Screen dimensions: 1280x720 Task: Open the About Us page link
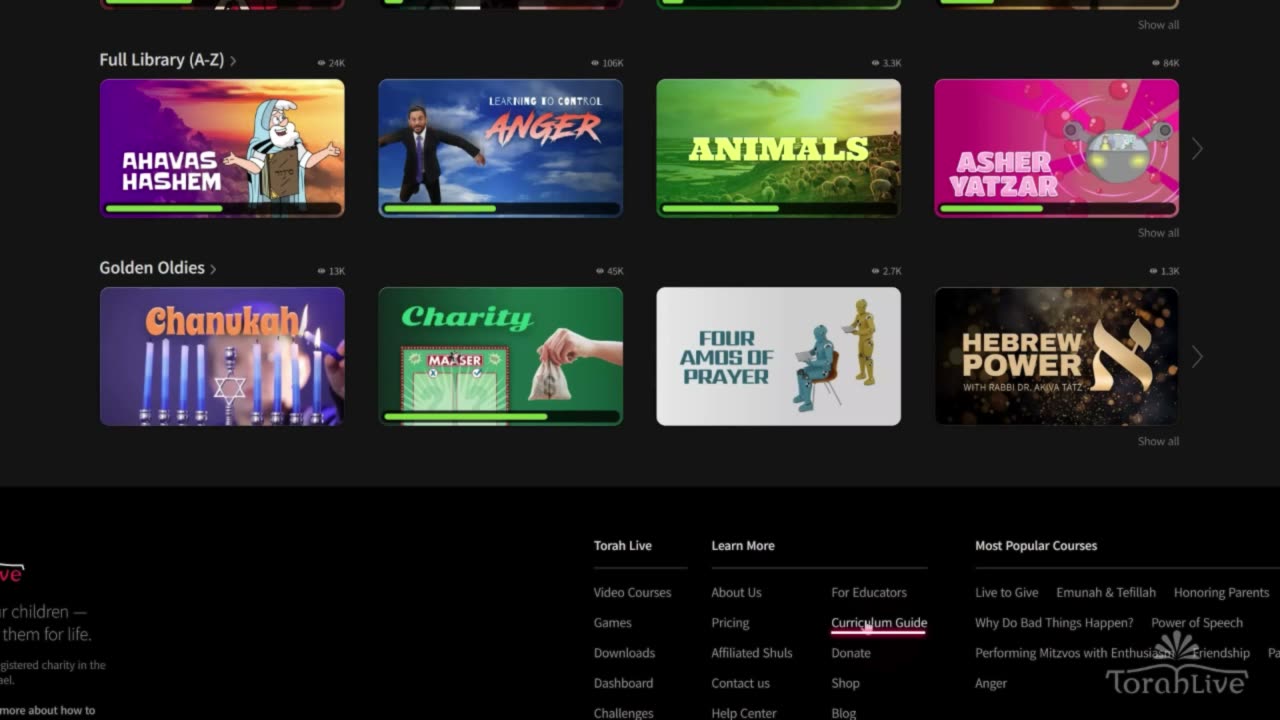click(x=736, y=592)
